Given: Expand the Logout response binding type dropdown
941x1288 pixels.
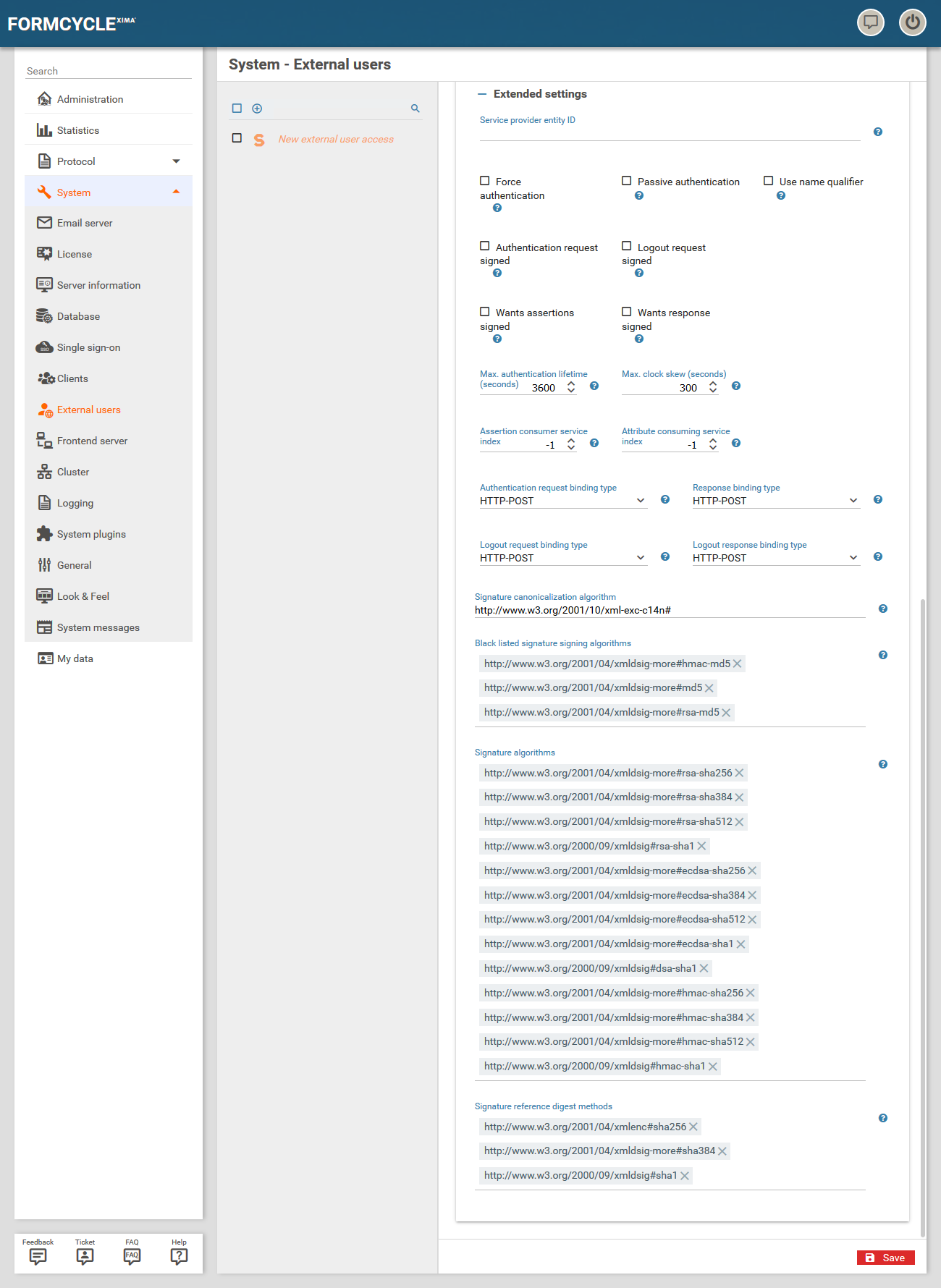Looking at the screenshot, I should [x=775, y=558].
